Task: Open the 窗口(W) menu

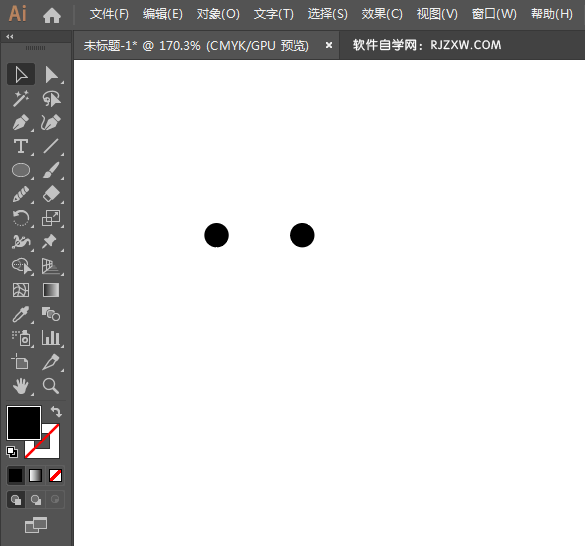Action: [x=494, y=14]
